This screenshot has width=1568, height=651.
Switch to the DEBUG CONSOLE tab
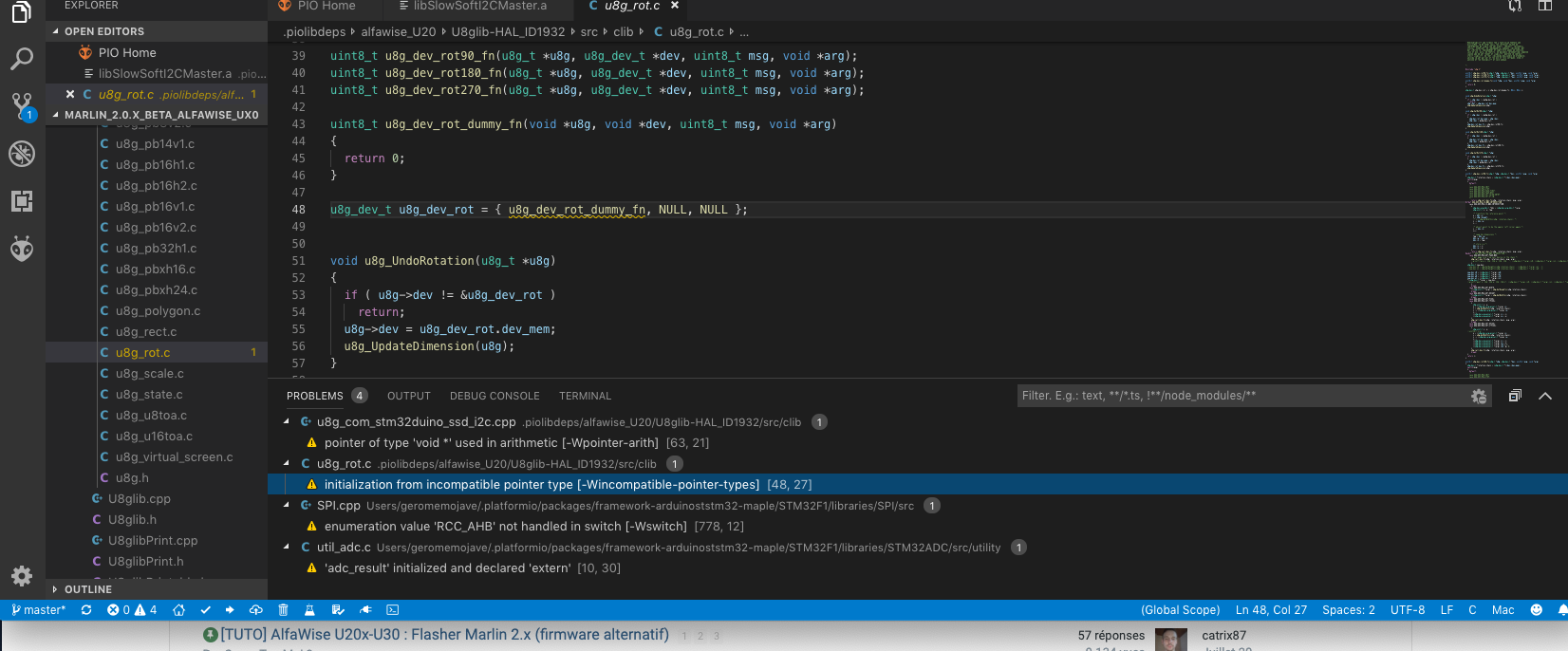point(495,396)
